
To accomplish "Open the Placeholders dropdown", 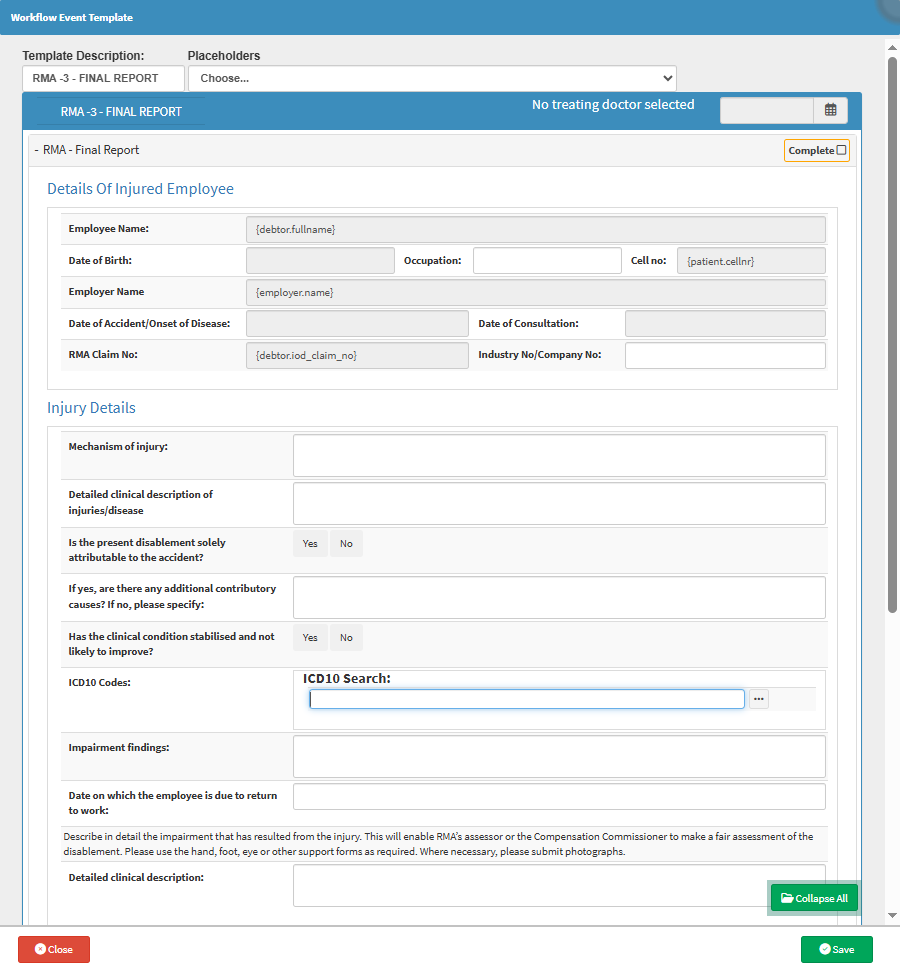I will (432, 78).
